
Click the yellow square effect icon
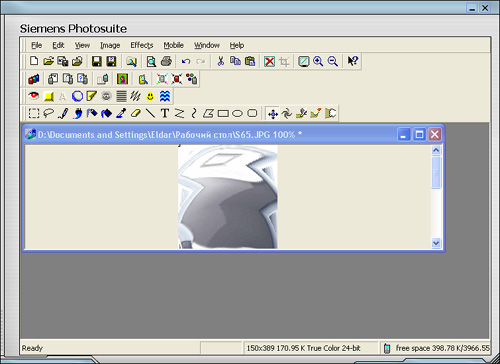point(49,96)
